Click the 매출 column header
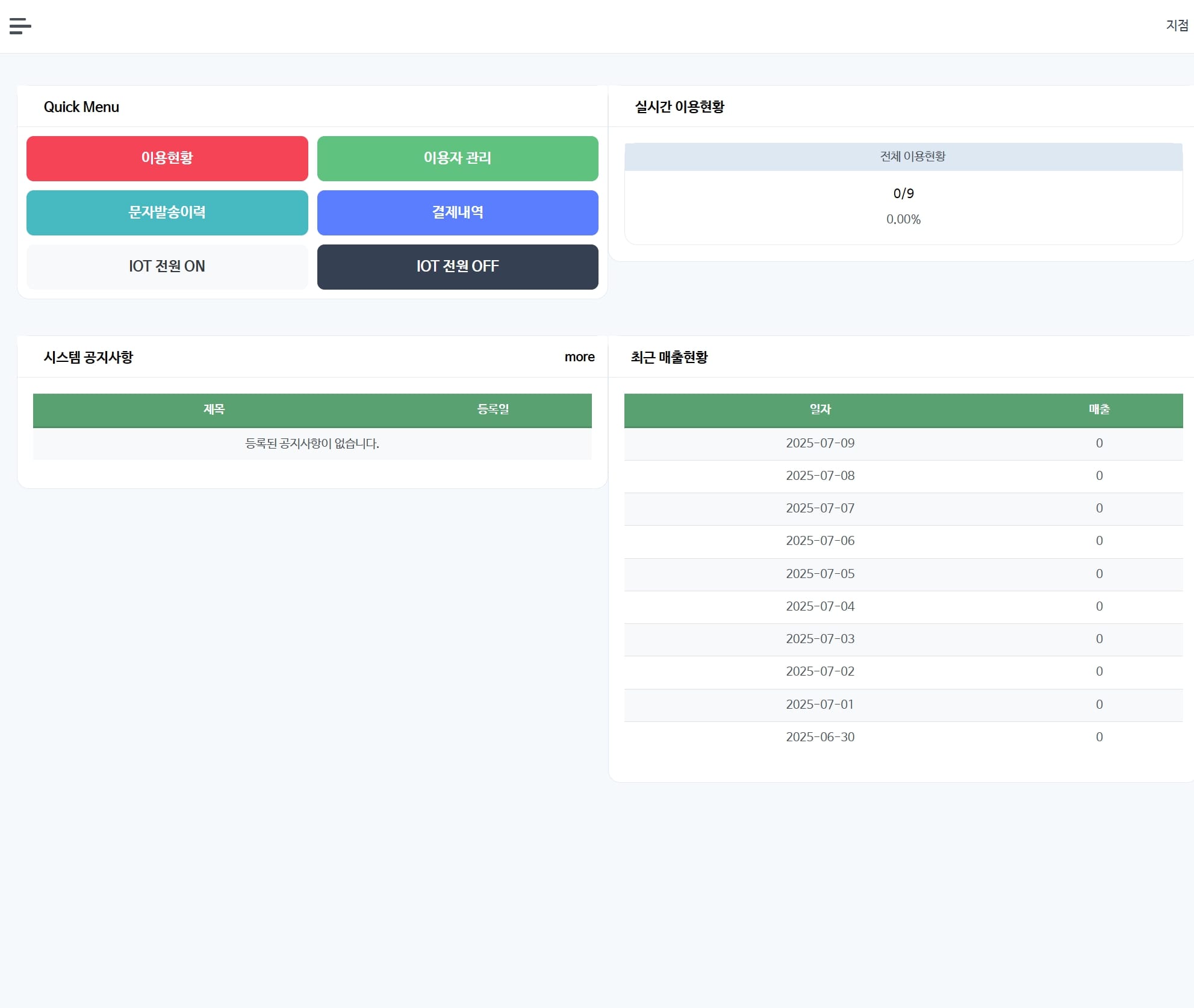Image resolution: width=1194 pixels, height=1008 pixels. (1099, 410)
